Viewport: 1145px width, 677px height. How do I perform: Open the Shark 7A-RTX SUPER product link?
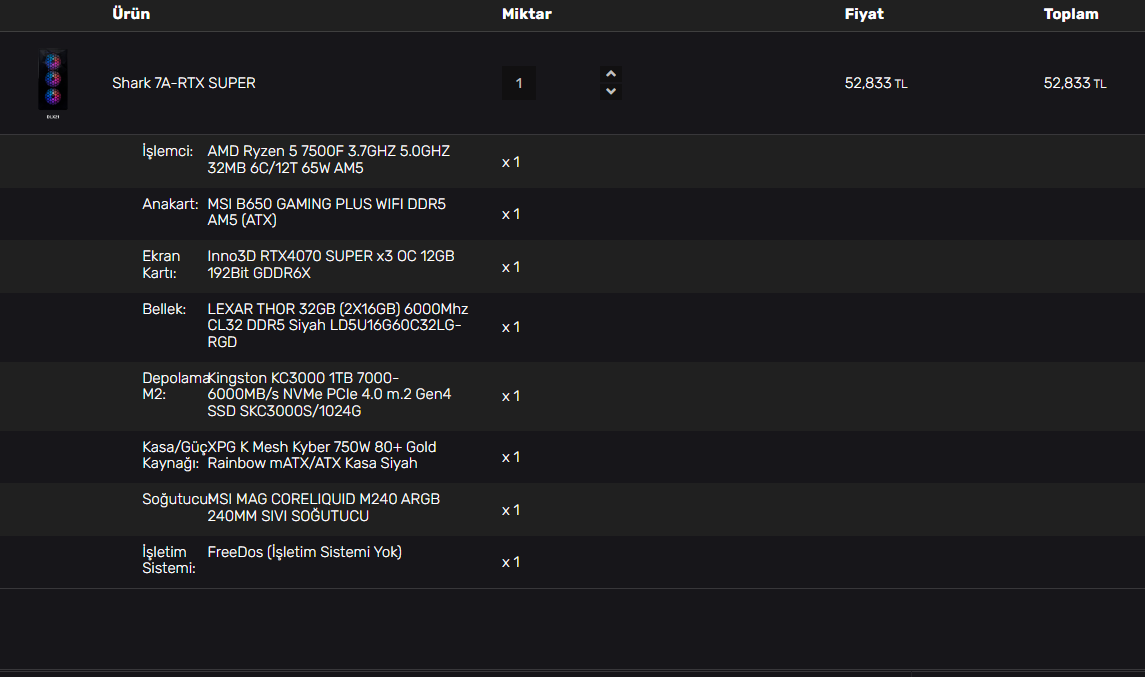(x=184, y=83)
